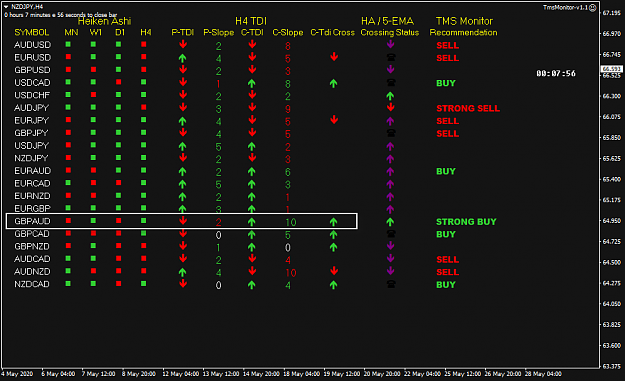
Task: Click GBPAUD W1 green Heiken Ashi square
Action: coord(93,220)
